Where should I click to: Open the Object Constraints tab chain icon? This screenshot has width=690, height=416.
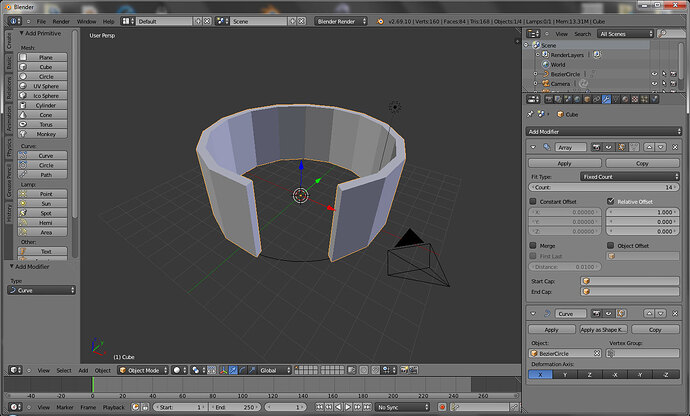pos(596,99)
